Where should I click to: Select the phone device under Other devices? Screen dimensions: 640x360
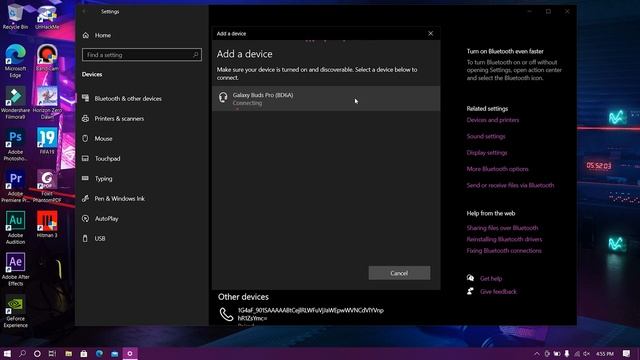pos(302,314)
